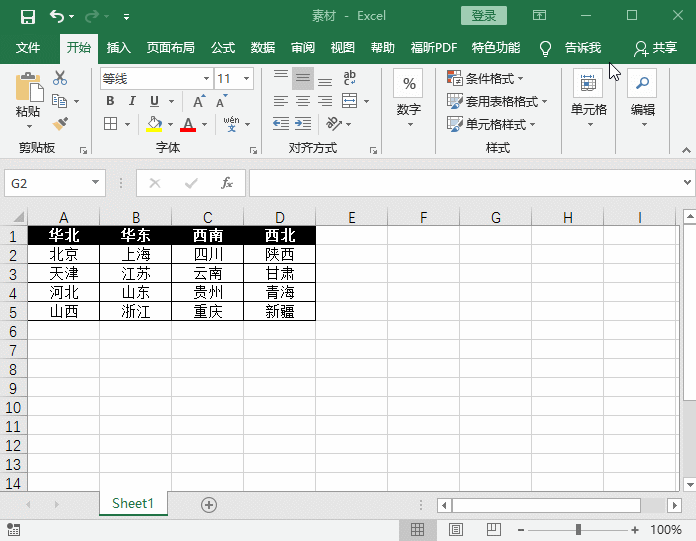Align text right
The width and height of the screenshot is (696, 541).
click(x=325, y=101)
